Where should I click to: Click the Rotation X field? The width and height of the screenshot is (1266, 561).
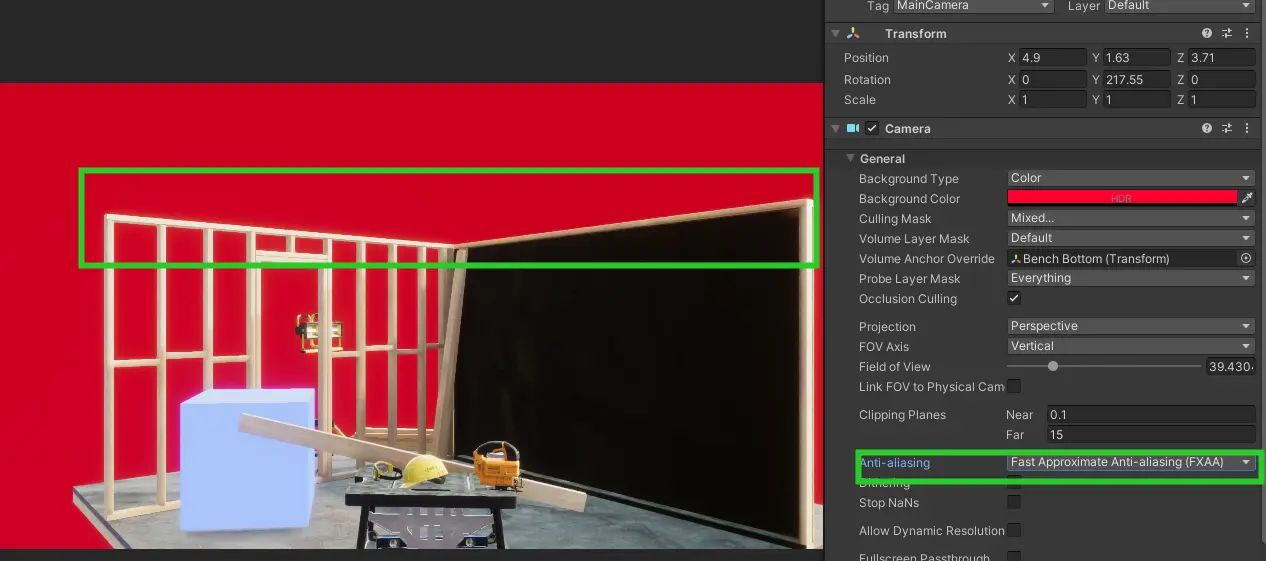click(1053, 79)
